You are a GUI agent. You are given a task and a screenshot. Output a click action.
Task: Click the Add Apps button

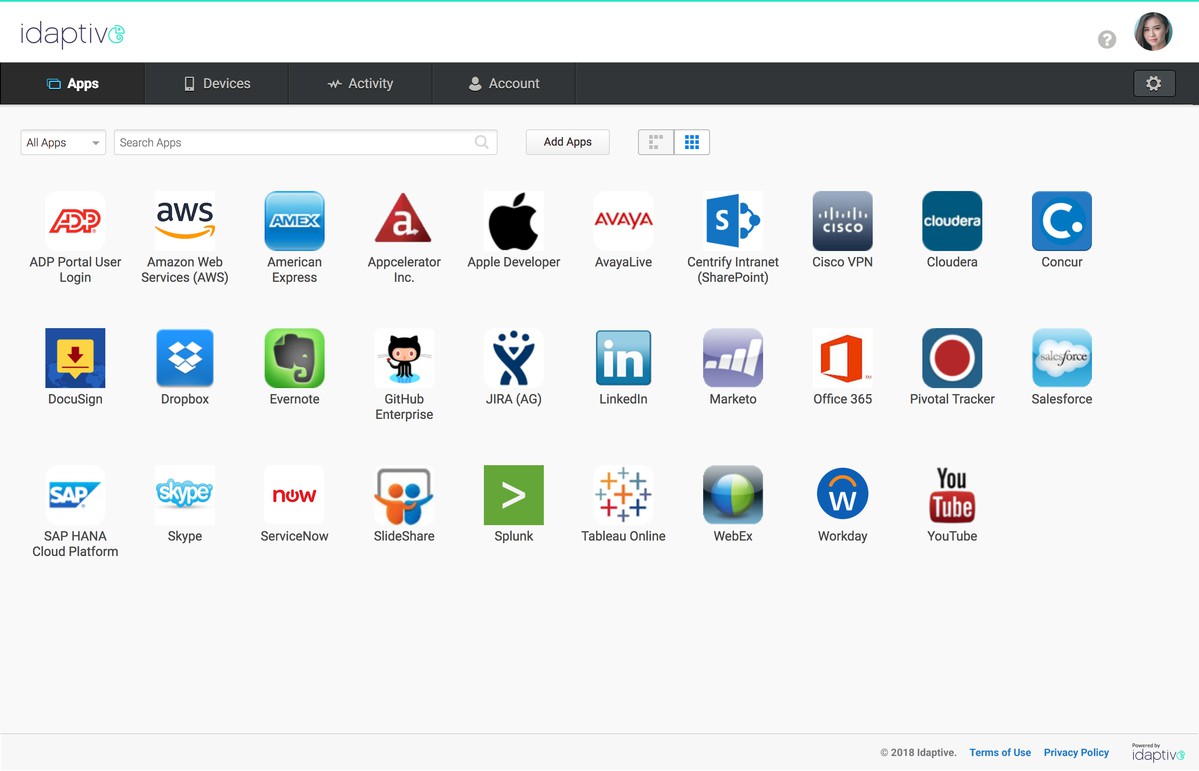[x=567, y=142]
